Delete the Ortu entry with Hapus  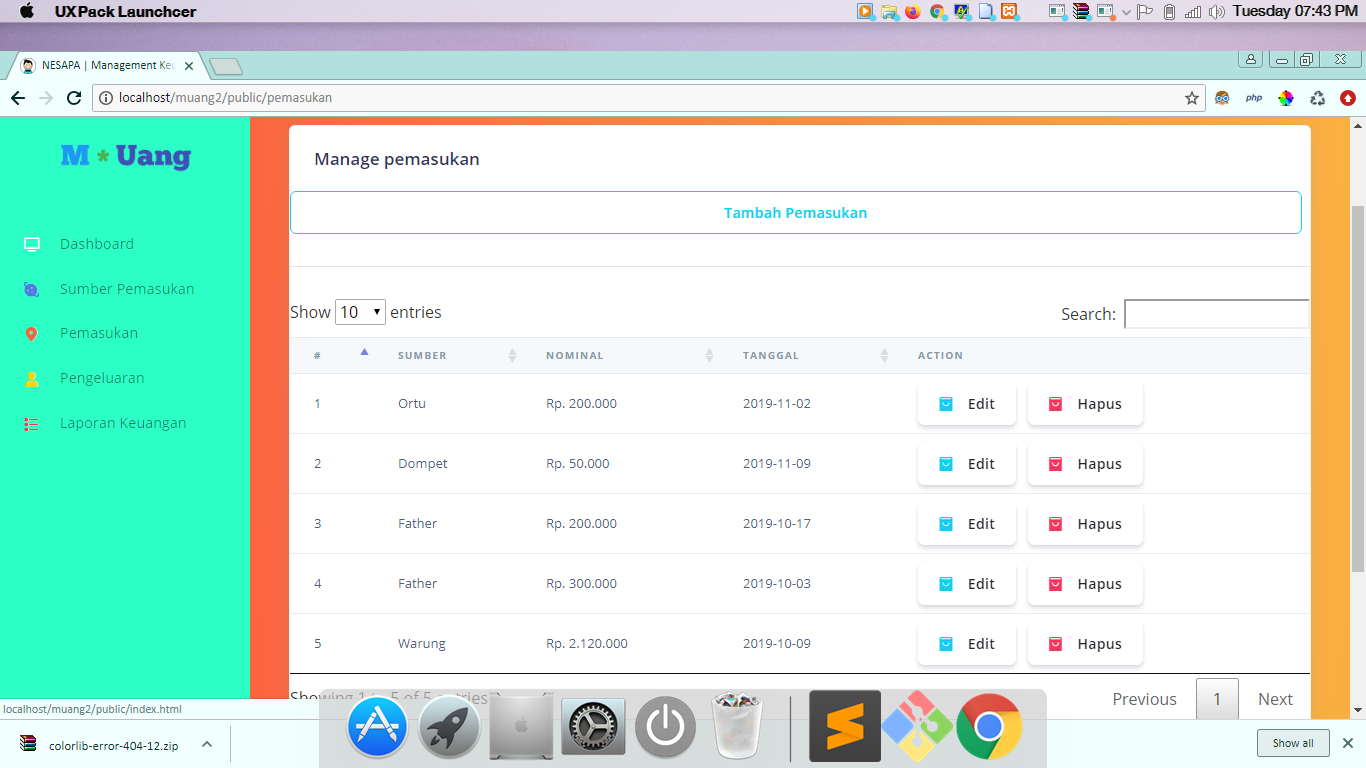1085,404
